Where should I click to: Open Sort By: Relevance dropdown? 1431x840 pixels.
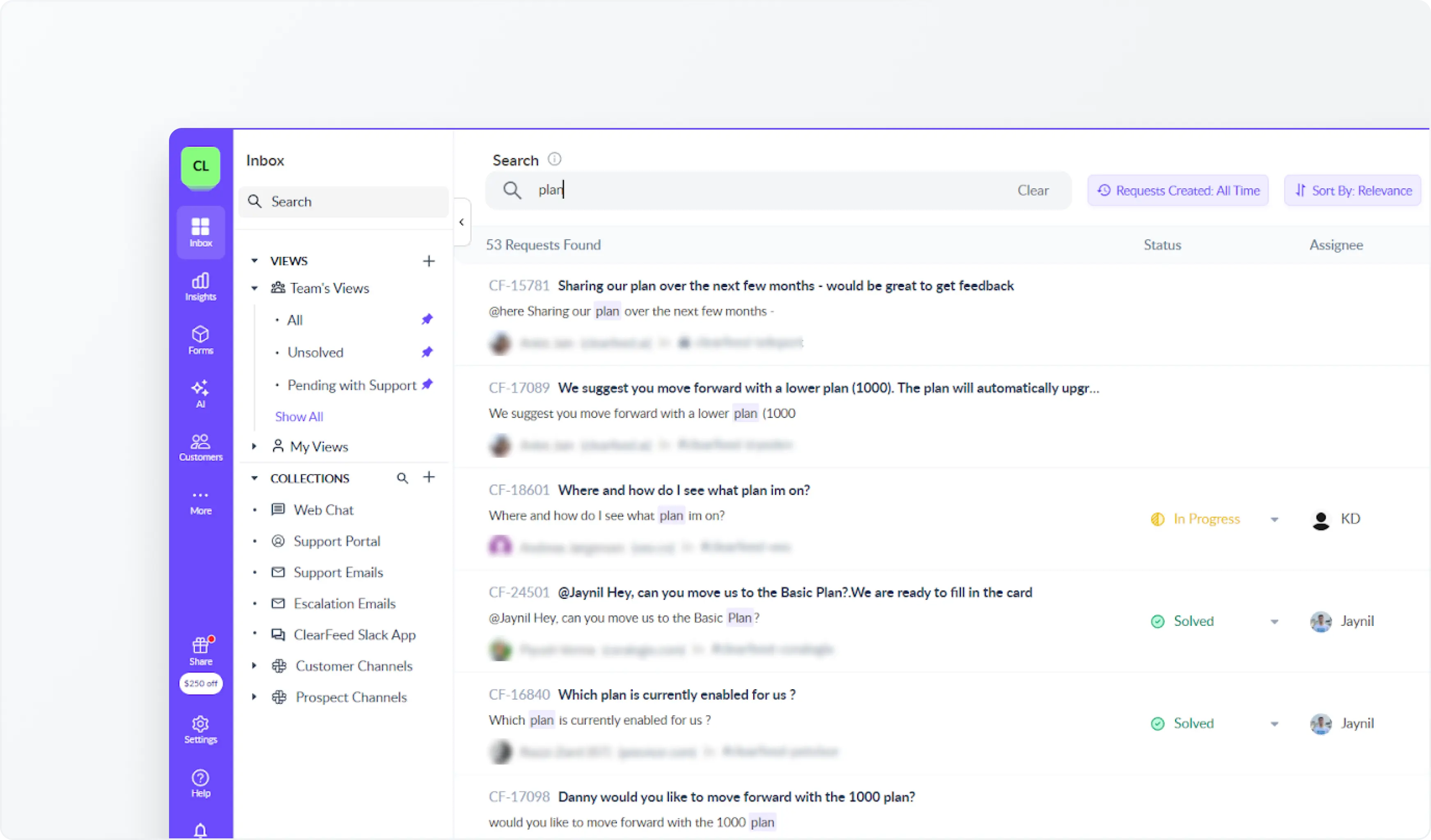coord(1353,191)
